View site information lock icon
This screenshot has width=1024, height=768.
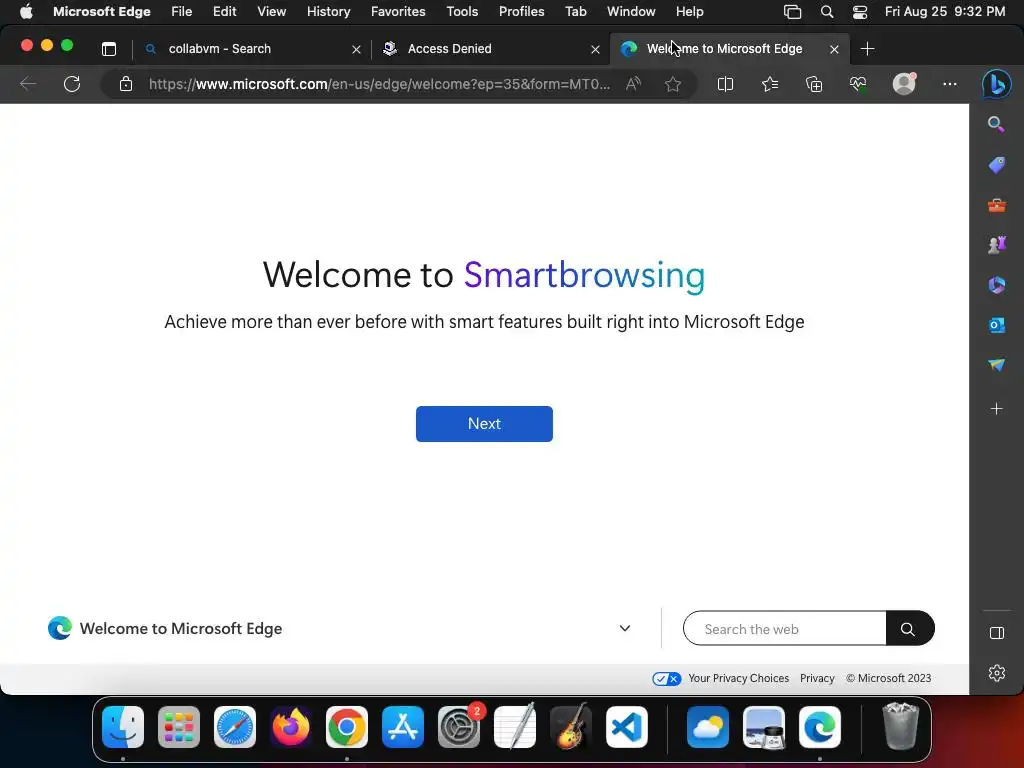[125, 84]
